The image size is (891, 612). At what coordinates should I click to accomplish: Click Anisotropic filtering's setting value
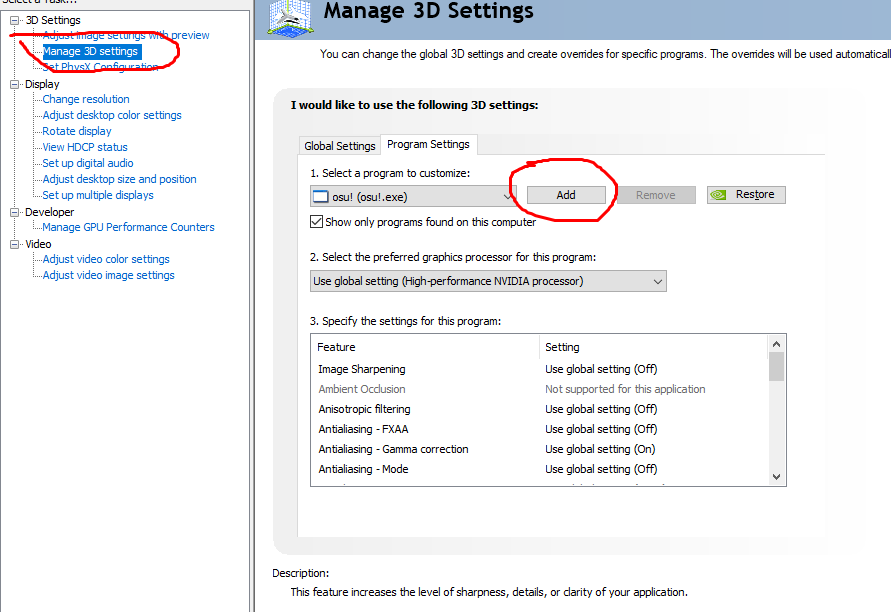601,409
